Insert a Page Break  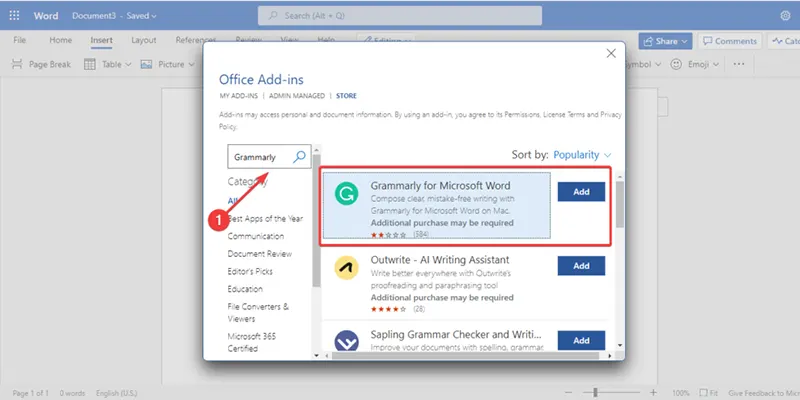[41, 64]
